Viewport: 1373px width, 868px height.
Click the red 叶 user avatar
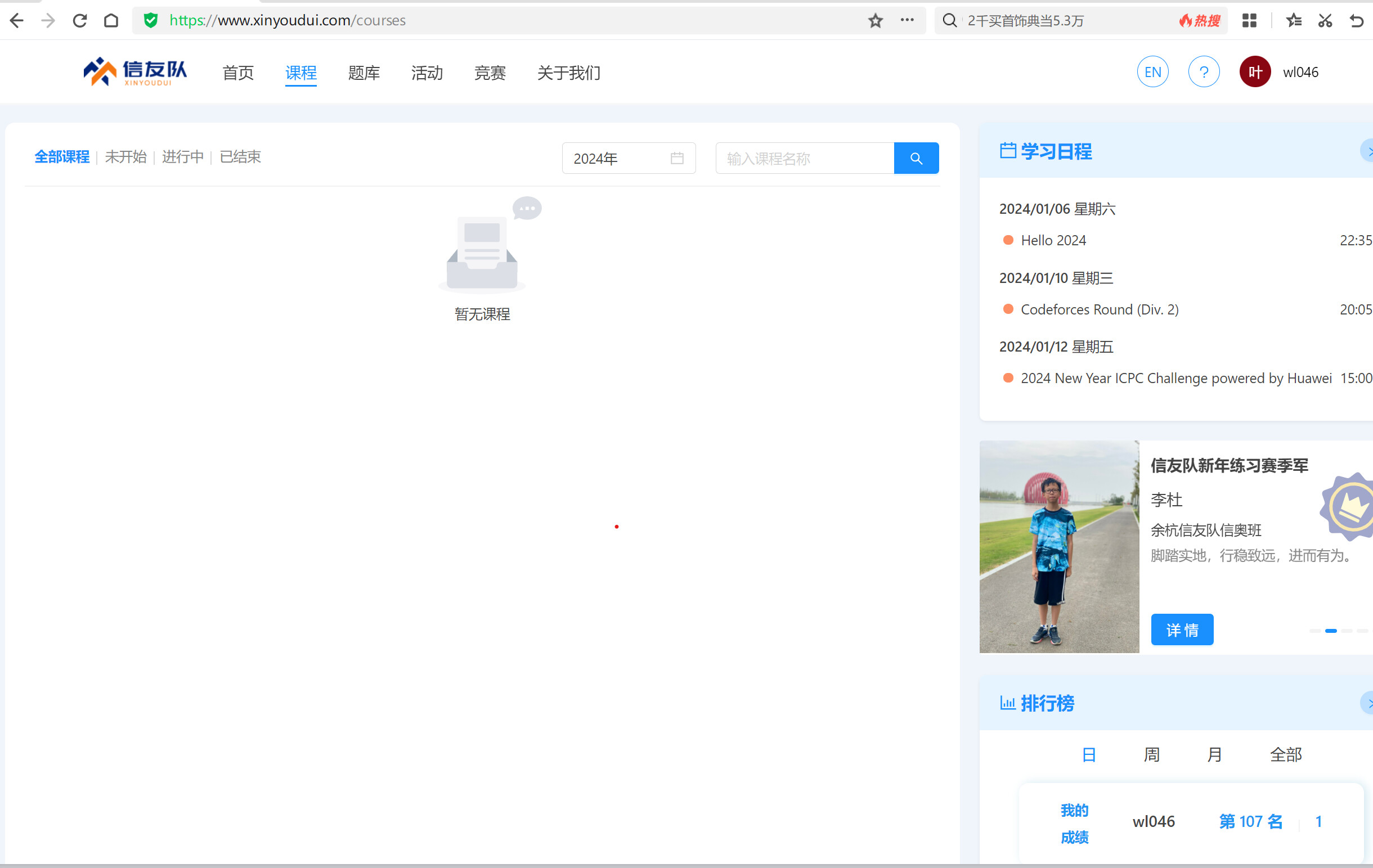[x=1255, y=72]
